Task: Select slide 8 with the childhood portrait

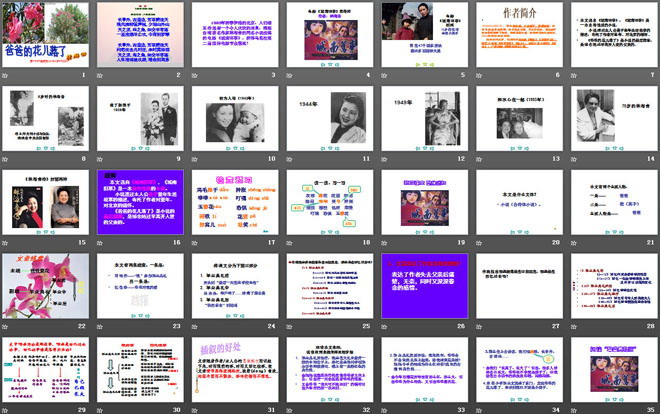Action: [x=41, y=117]
